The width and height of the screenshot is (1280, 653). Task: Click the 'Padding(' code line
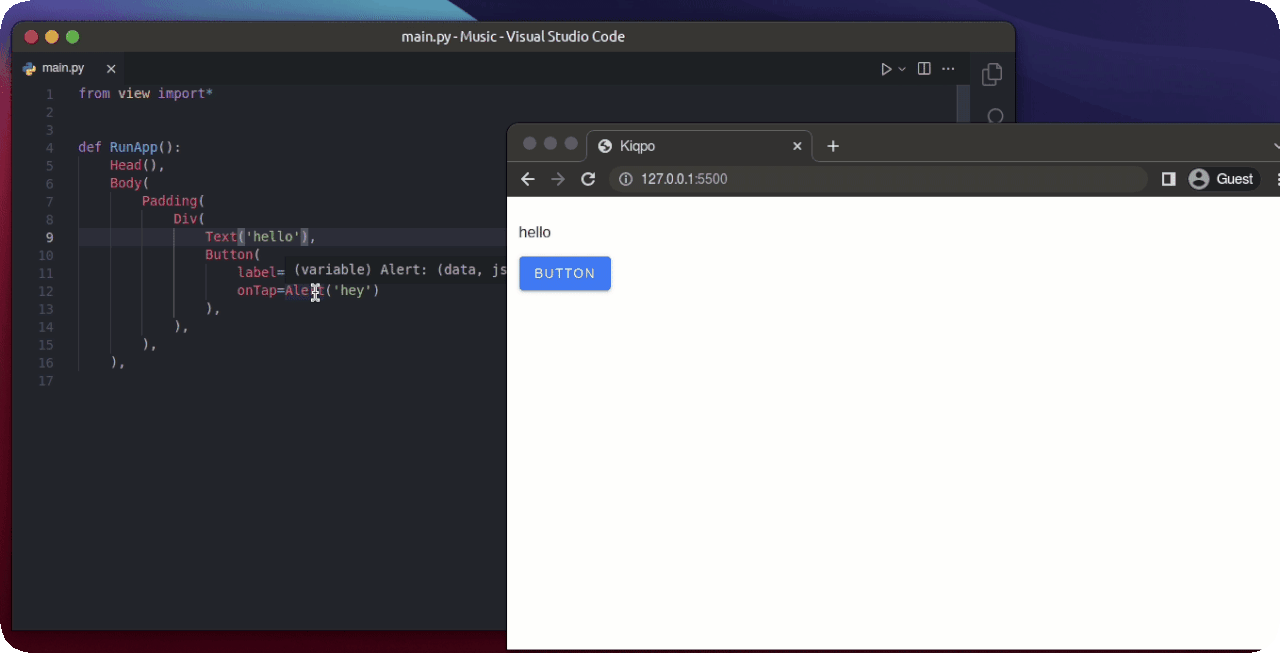click(x=173, y=201)
